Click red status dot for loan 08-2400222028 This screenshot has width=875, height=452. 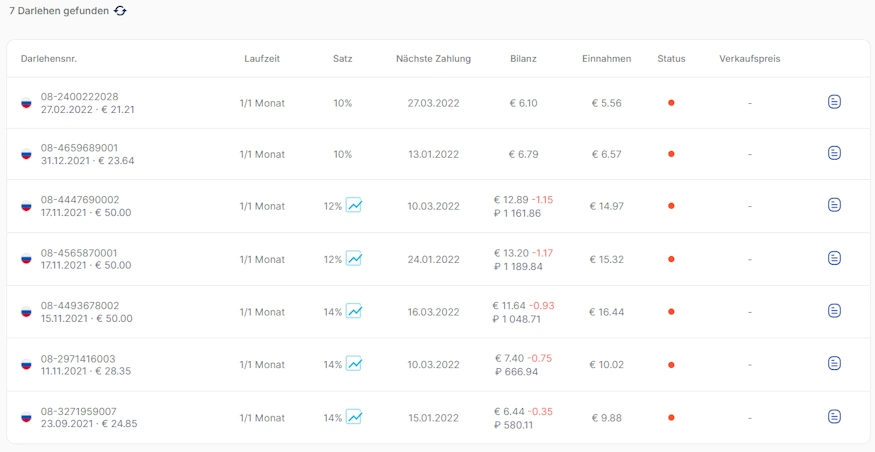coord(671,102)
